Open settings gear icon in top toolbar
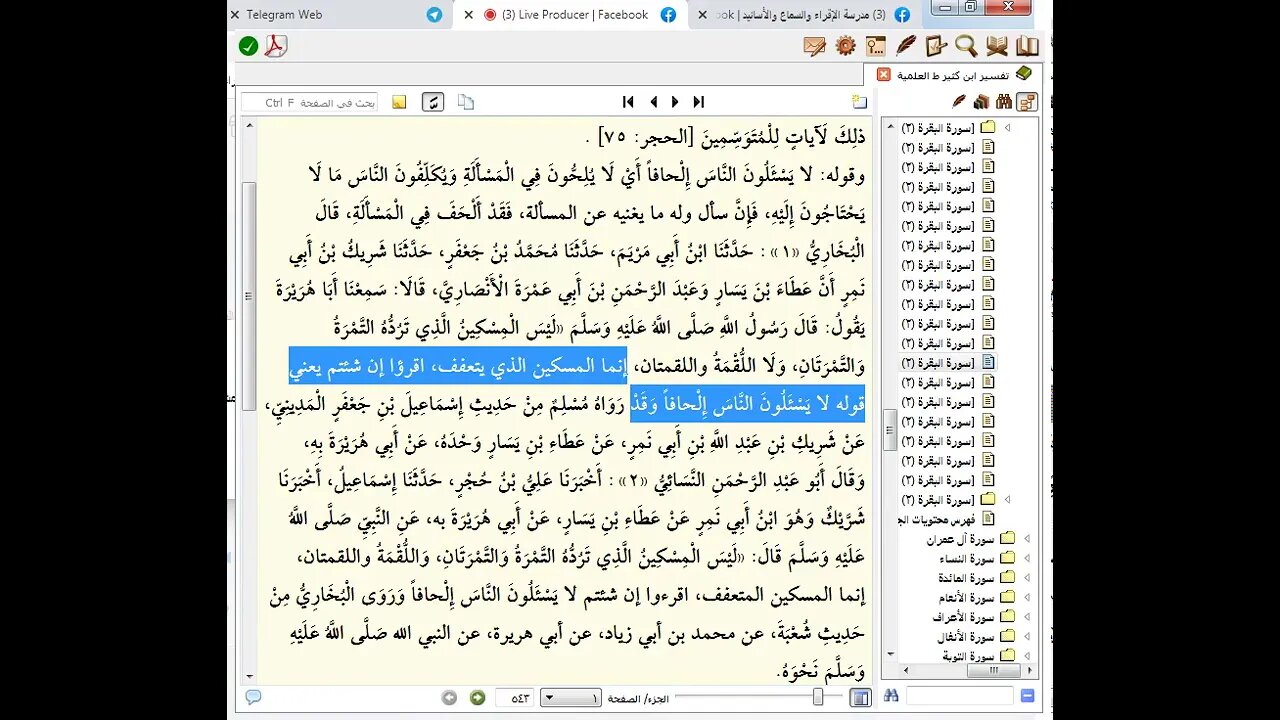 pos(845,45)
